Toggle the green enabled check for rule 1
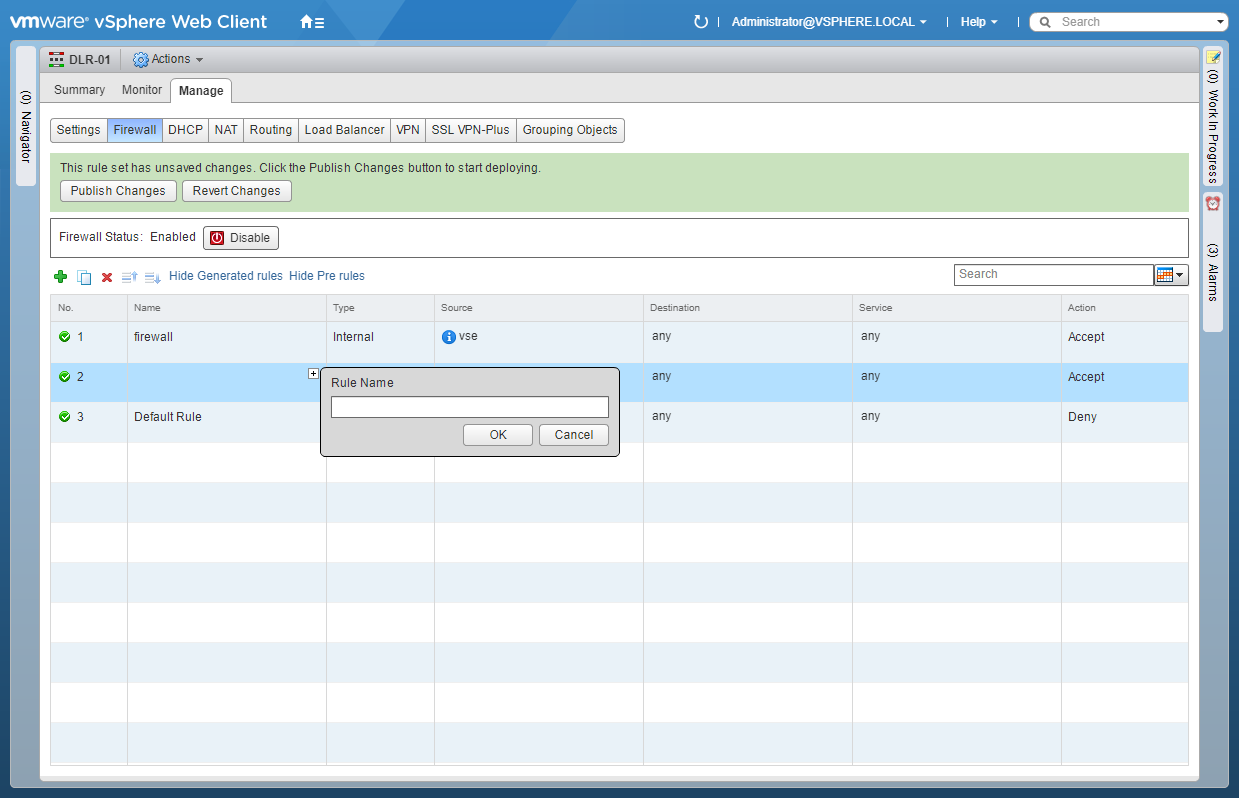Image resolution: width=1239 pixels, height=798 pixels. (65, 337)
